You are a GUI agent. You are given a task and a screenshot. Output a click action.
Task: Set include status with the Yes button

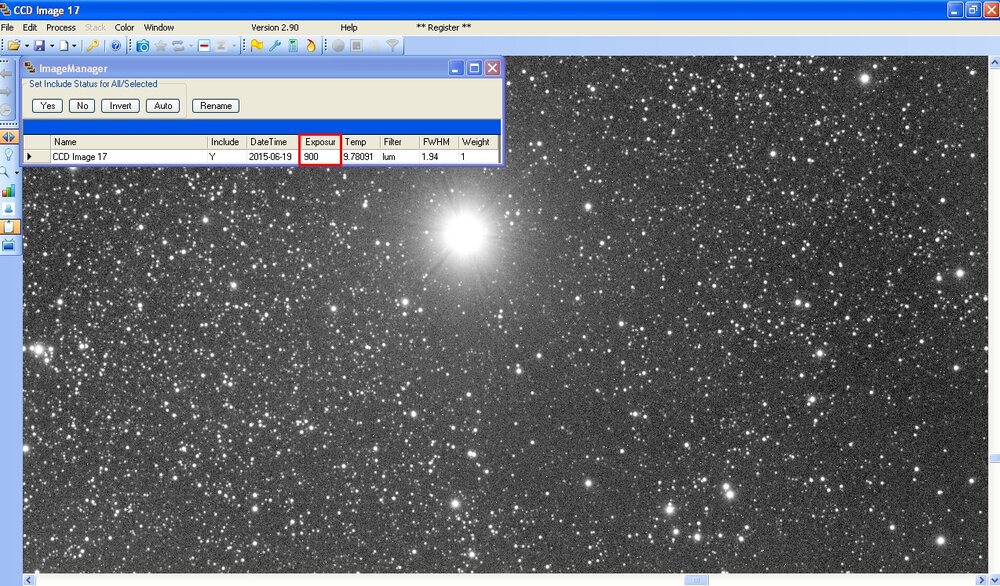[x=47, y=106]
